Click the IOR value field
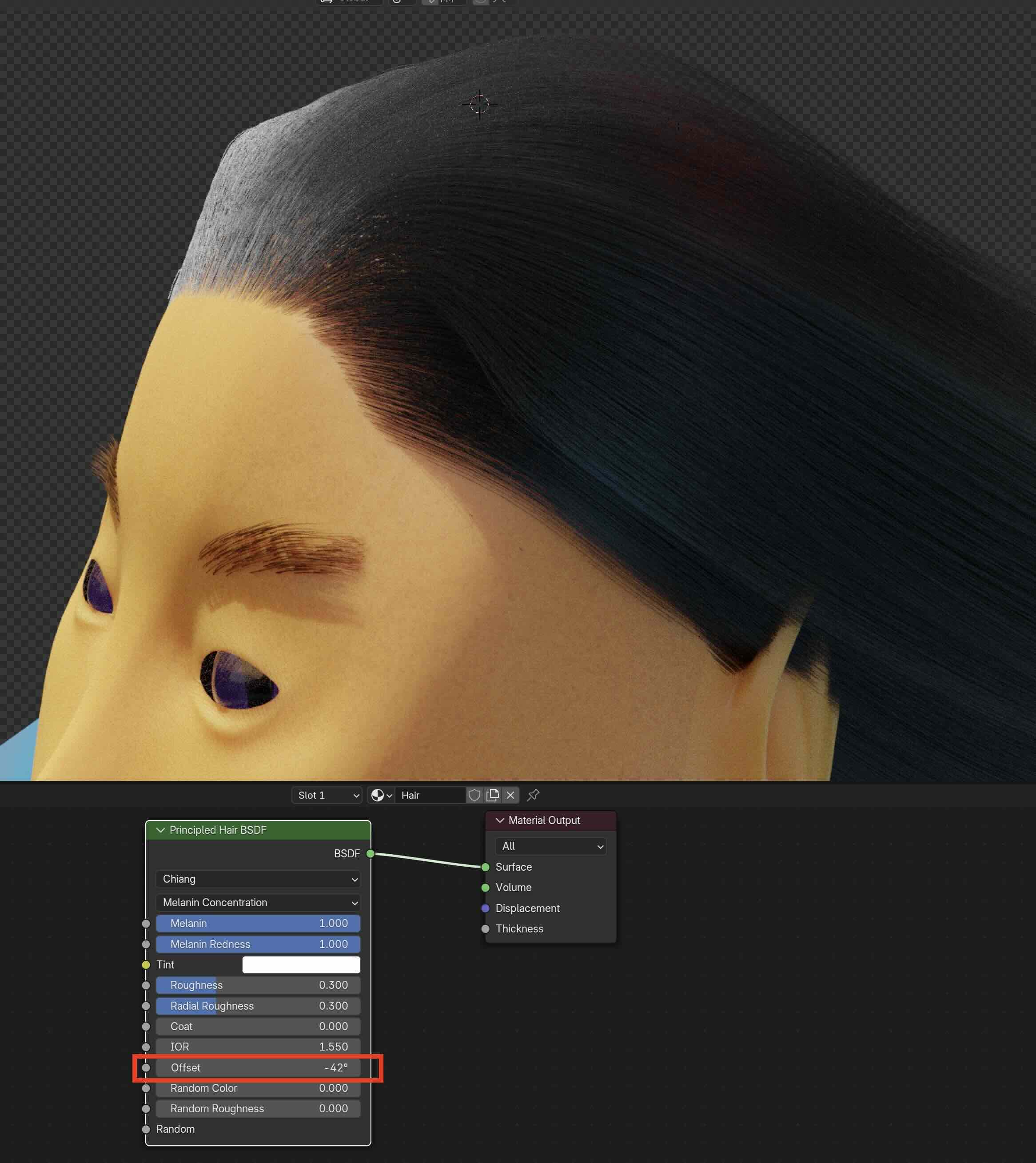This screenshot has height=1163, width=1036. pyautogui.click(x=258, y=1047)
